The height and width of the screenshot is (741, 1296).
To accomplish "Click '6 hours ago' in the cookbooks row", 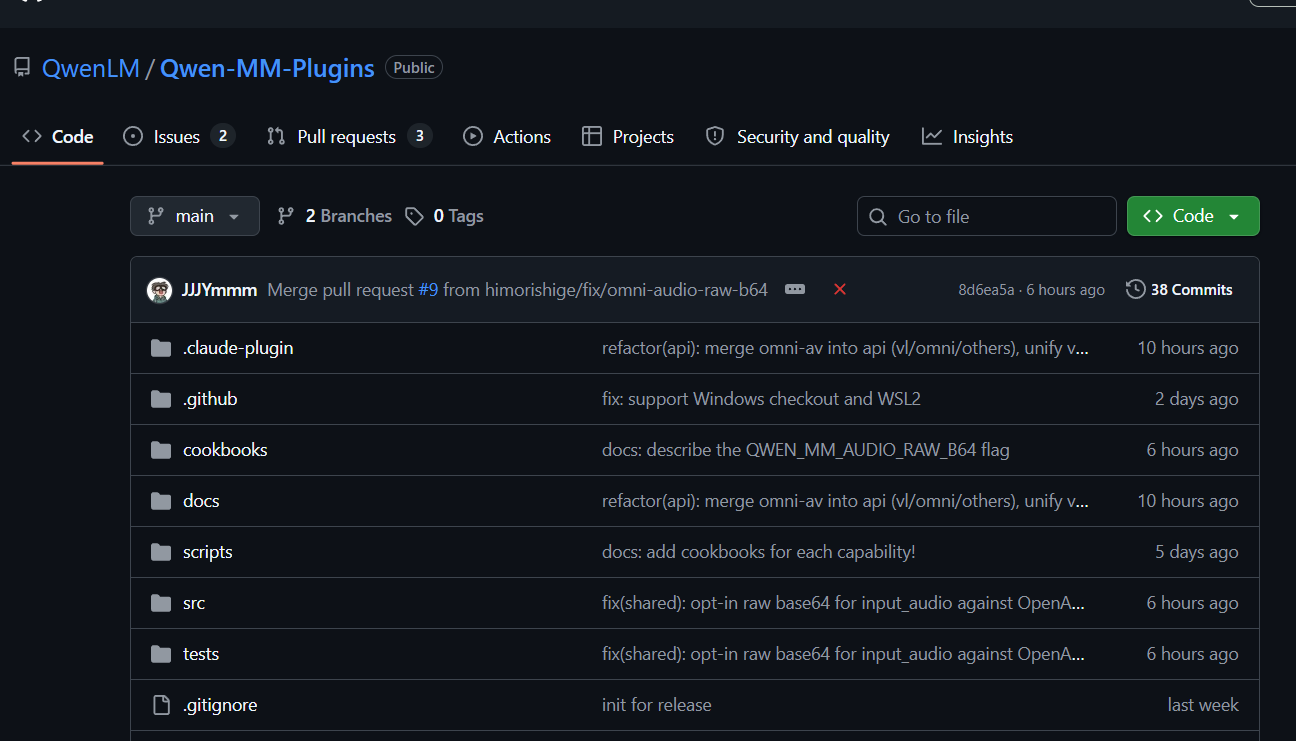I will point(1193,450).
